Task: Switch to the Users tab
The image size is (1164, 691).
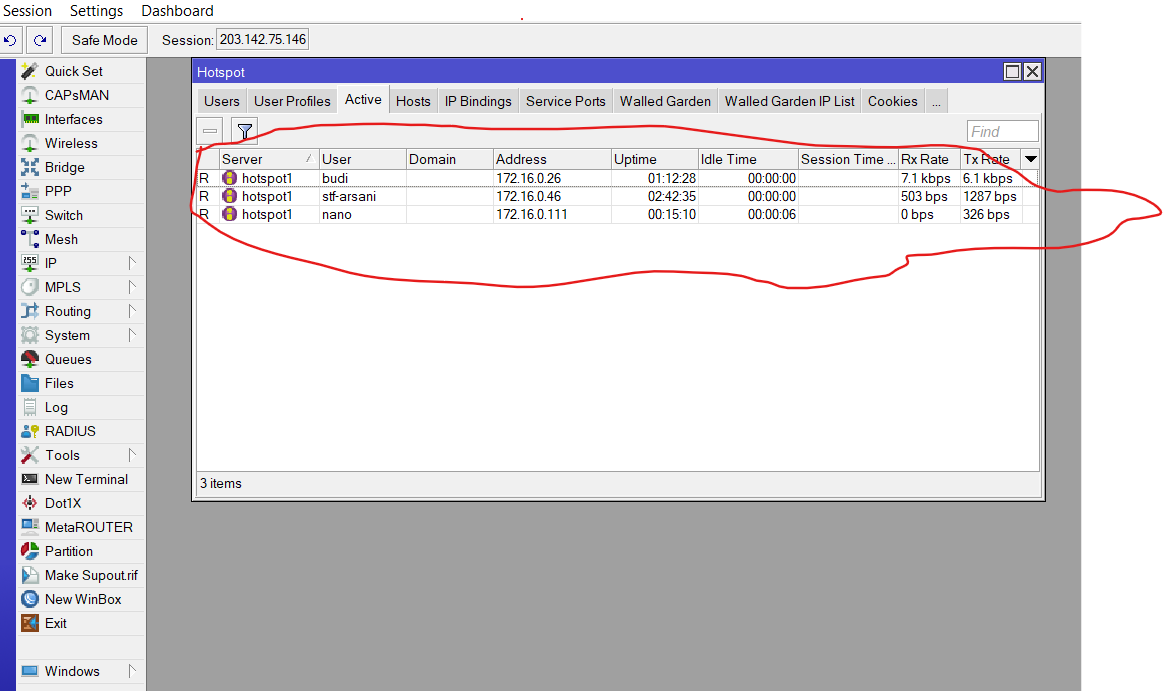Action: (x=222, y=102)
